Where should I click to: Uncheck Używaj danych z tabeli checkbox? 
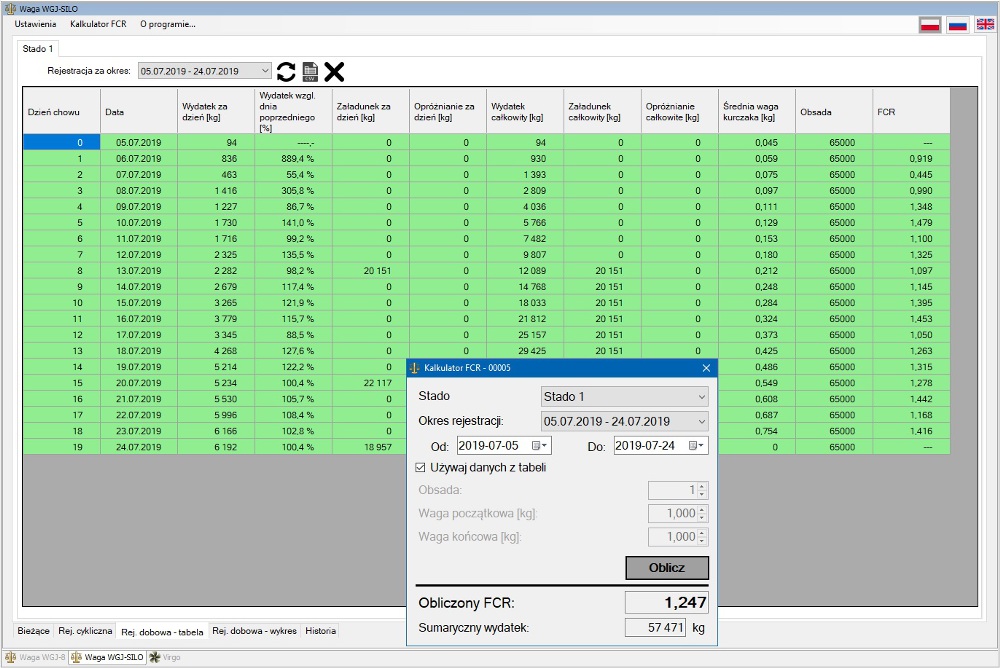pyautogui.click(x=420, y=467)
